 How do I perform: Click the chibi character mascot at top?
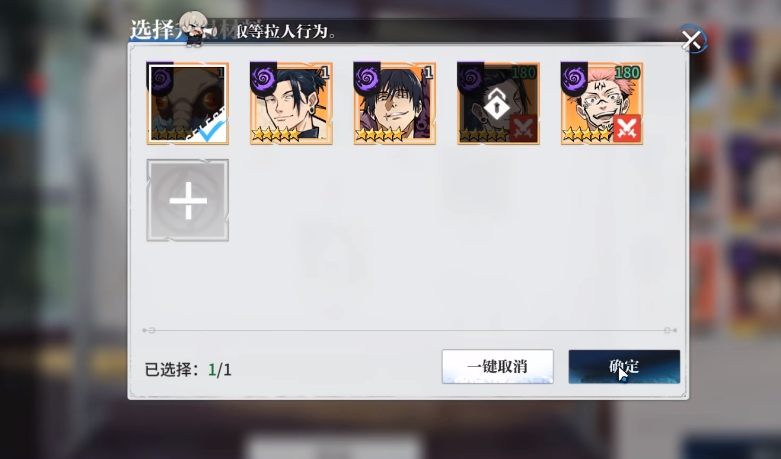click(x=193, y=28)
